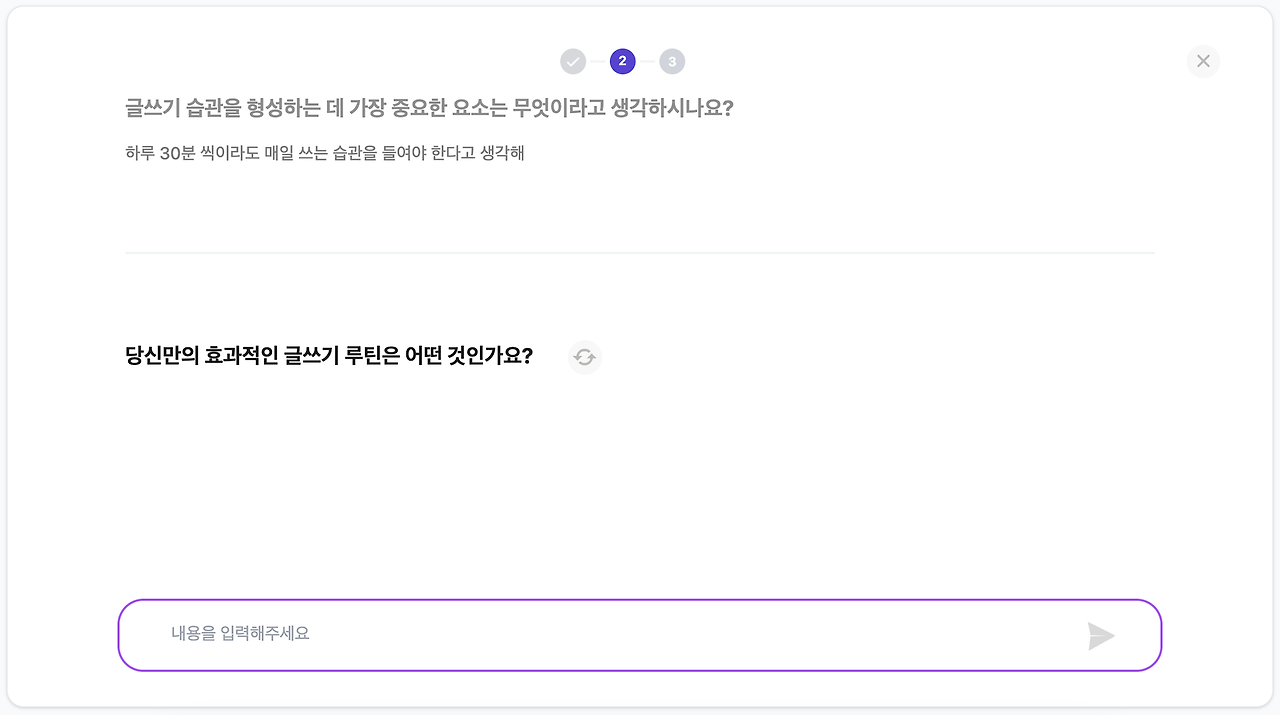The width and height of the screenshot is (1280, 715).
Task: Select the 글쓰기 루틴 question heading
Action: point(328,356)
